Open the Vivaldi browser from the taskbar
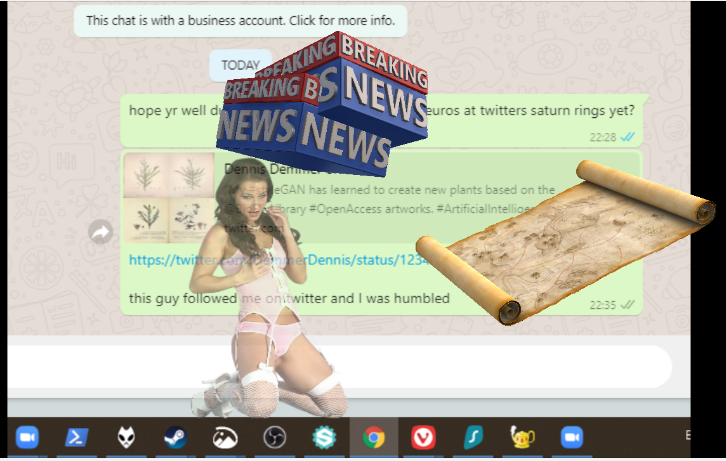 [x=423, y=437]
